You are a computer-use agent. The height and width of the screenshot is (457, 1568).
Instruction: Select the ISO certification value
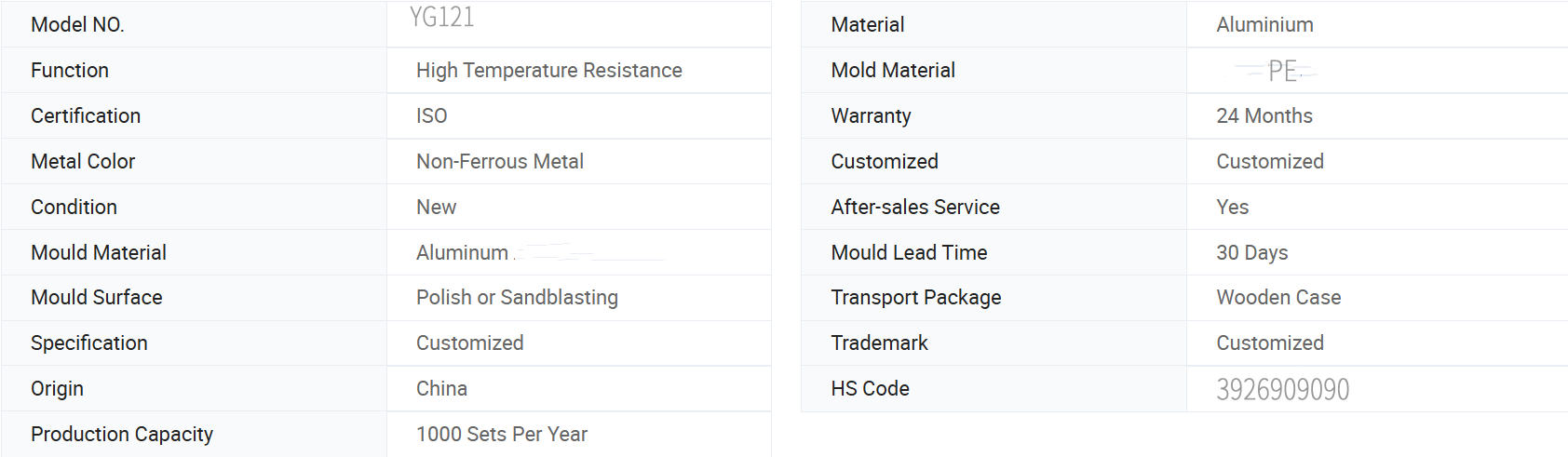432,115
